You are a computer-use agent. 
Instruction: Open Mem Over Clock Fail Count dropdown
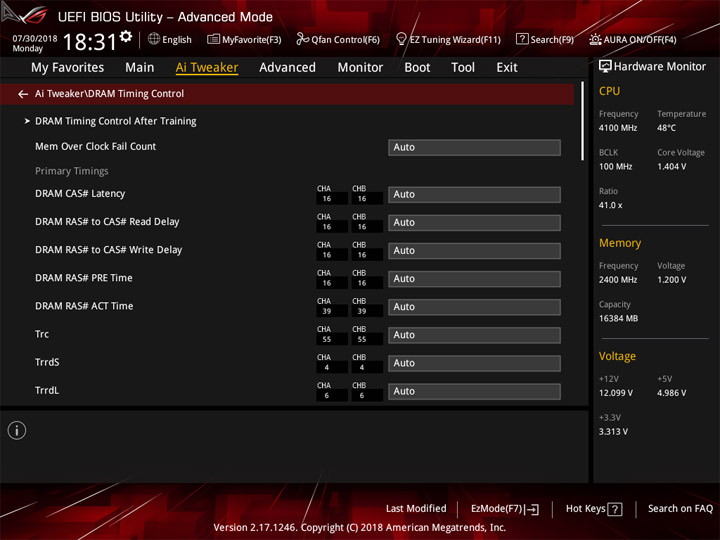(x=474, y=147)
